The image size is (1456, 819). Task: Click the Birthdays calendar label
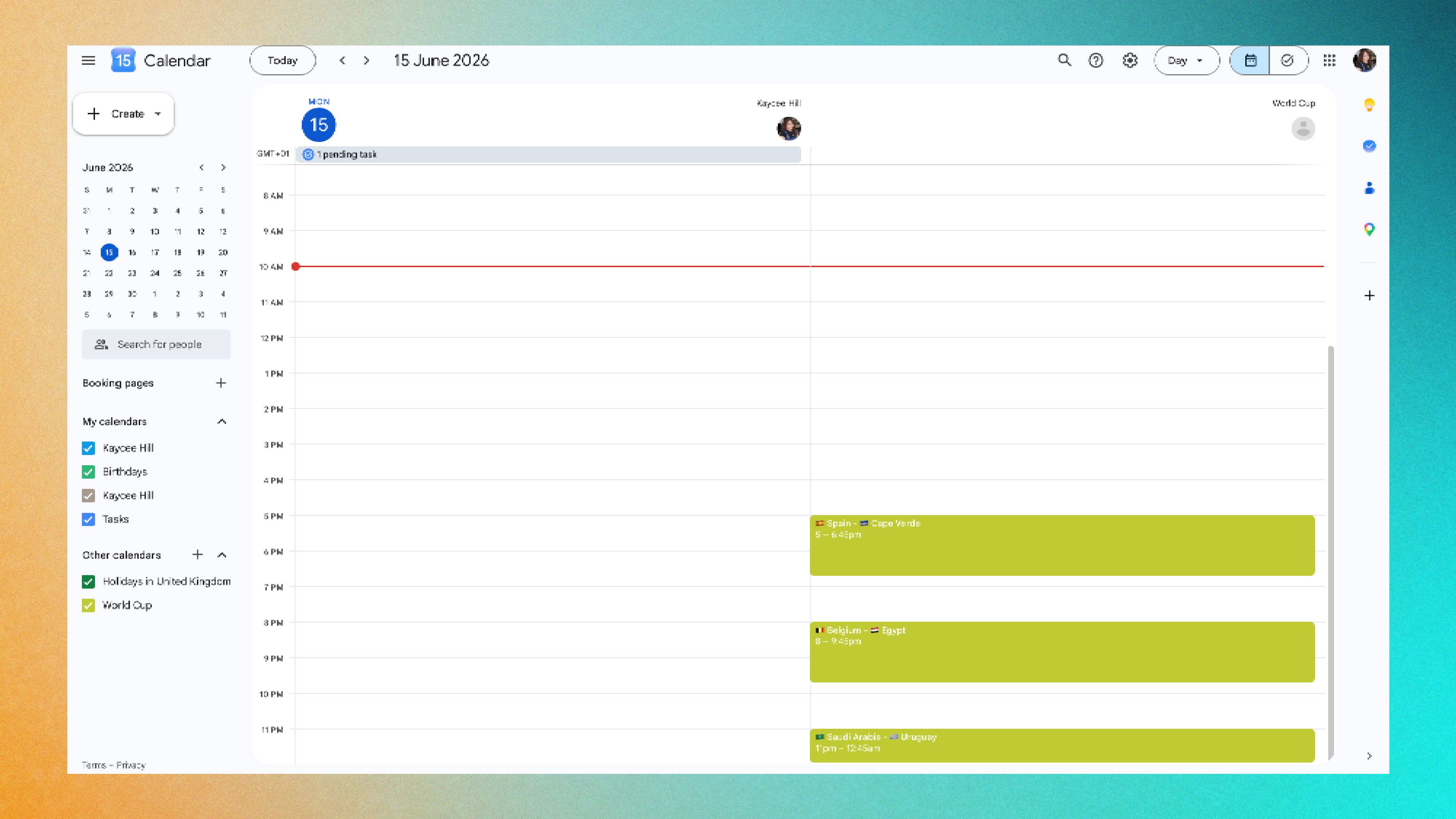(x=125, y=472)
